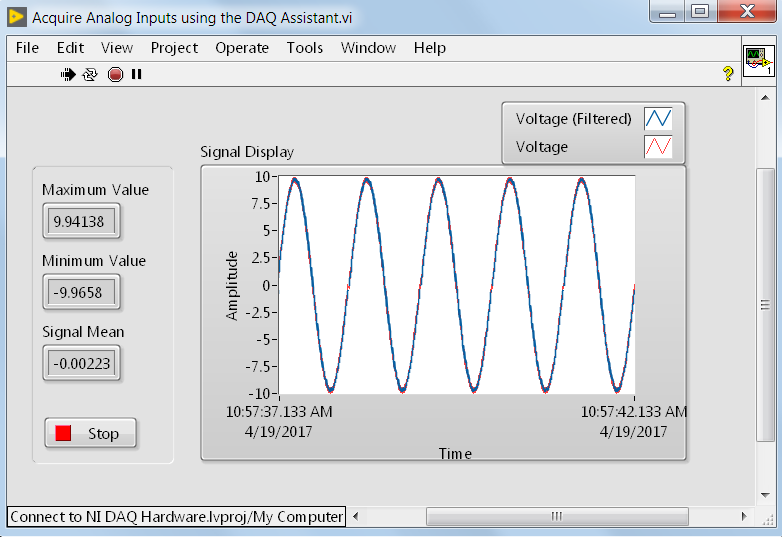Click the Run arrow icon
Viewport: 782px width, 537px height.
(x=69, y=74)
